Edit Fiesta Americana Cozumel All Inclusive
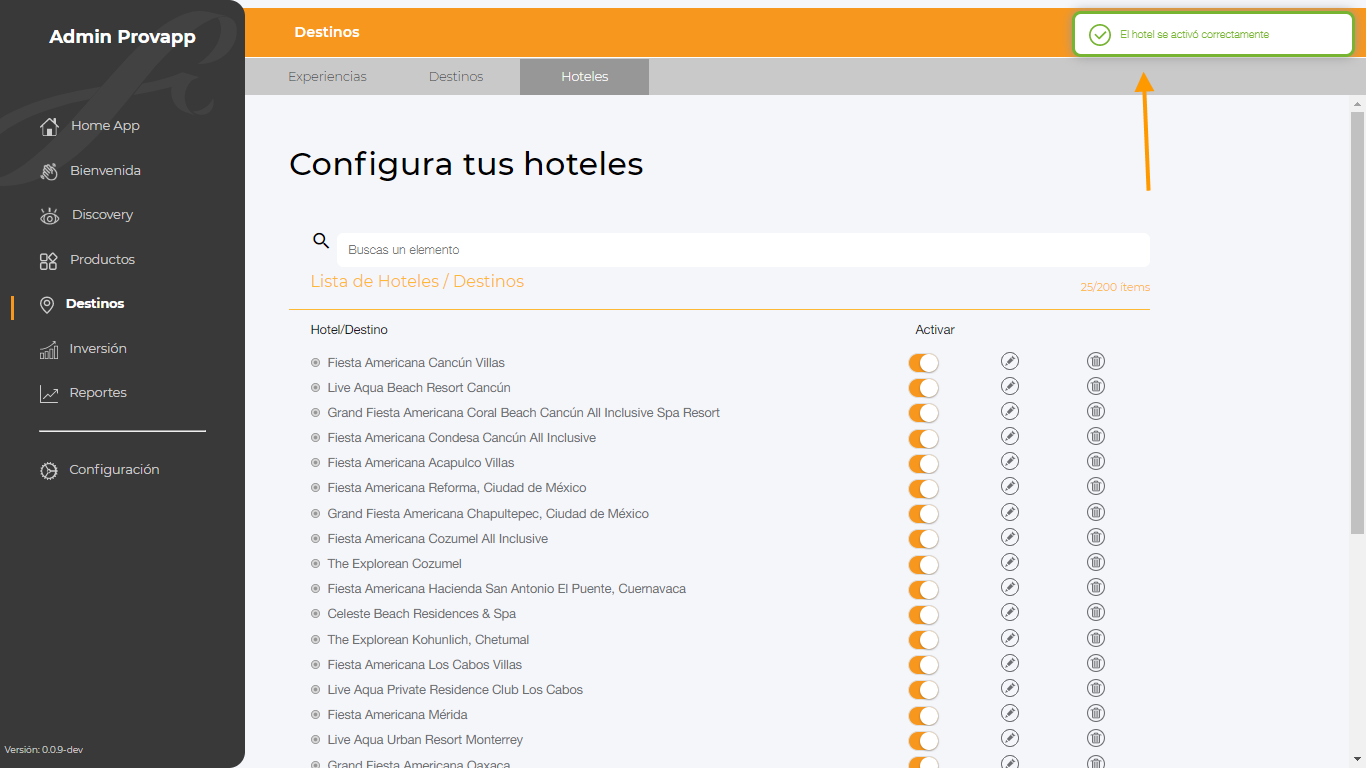 click(x=1010, y=537)
